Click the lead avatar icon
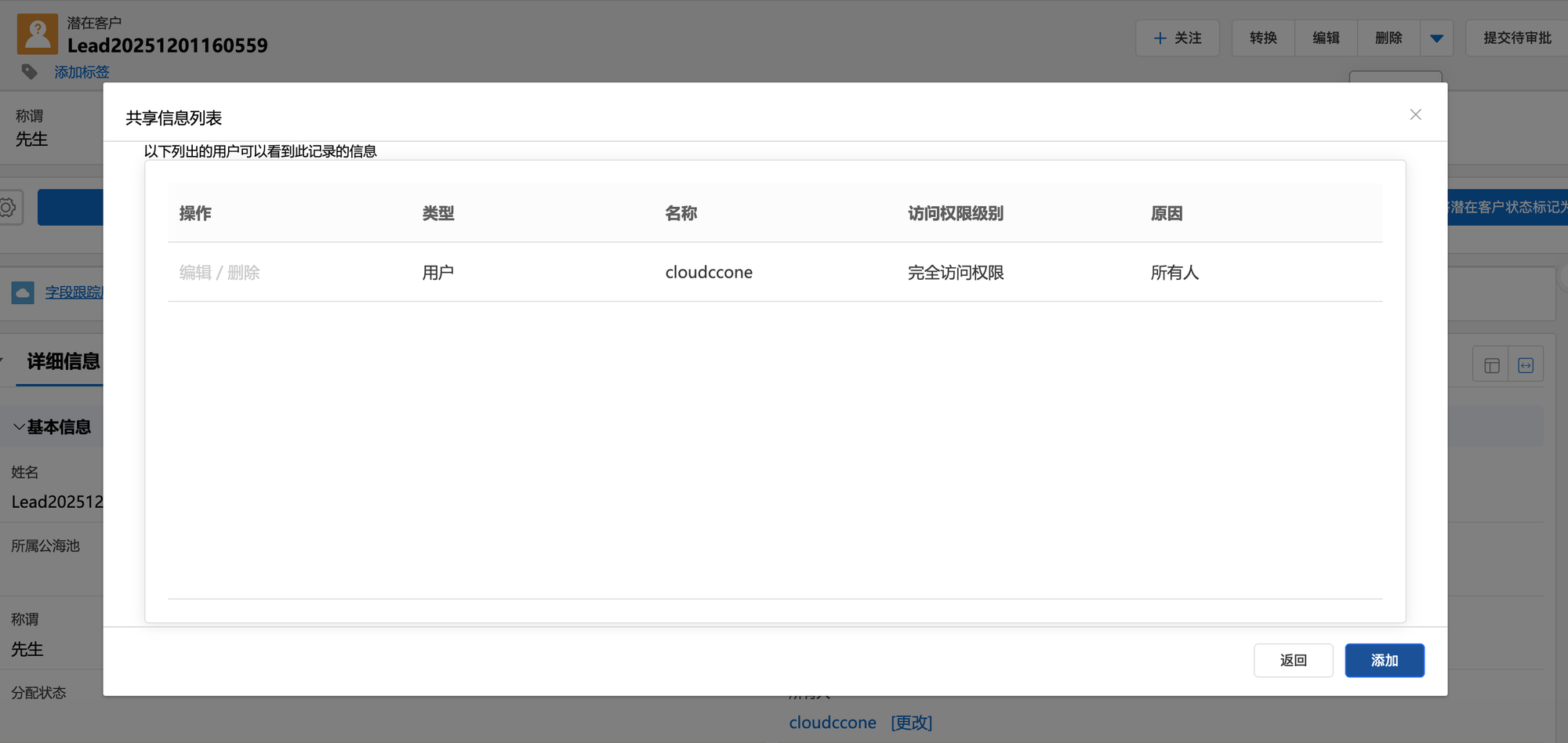Screen dimensions: 1568x743 pos(37,34)
